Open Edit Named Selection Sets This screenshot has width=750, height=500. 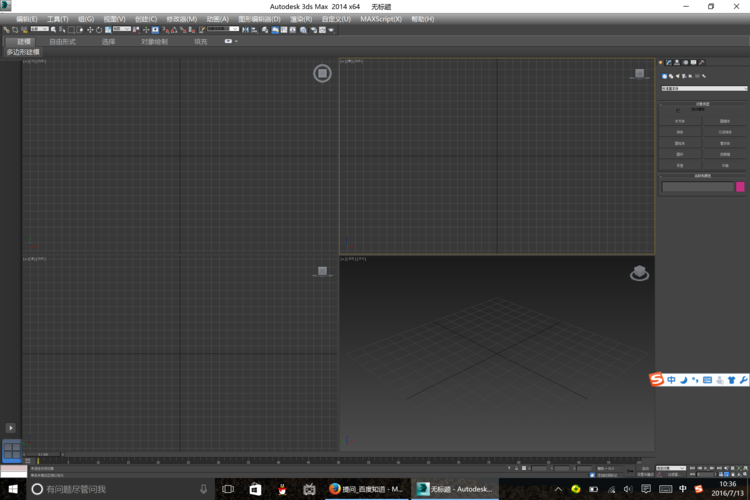(201, 30)
